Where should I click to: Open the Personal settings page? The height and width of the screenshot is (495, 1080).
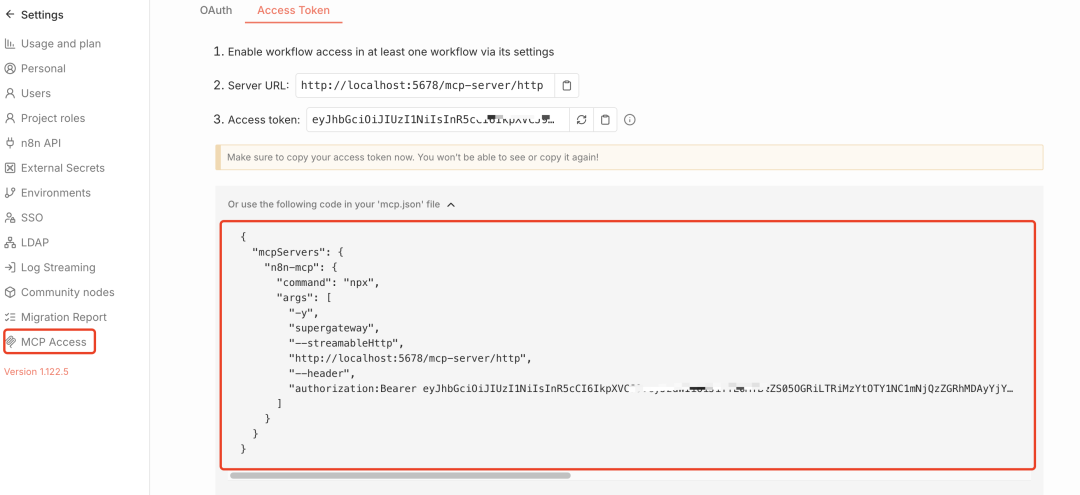pos(43,69)
